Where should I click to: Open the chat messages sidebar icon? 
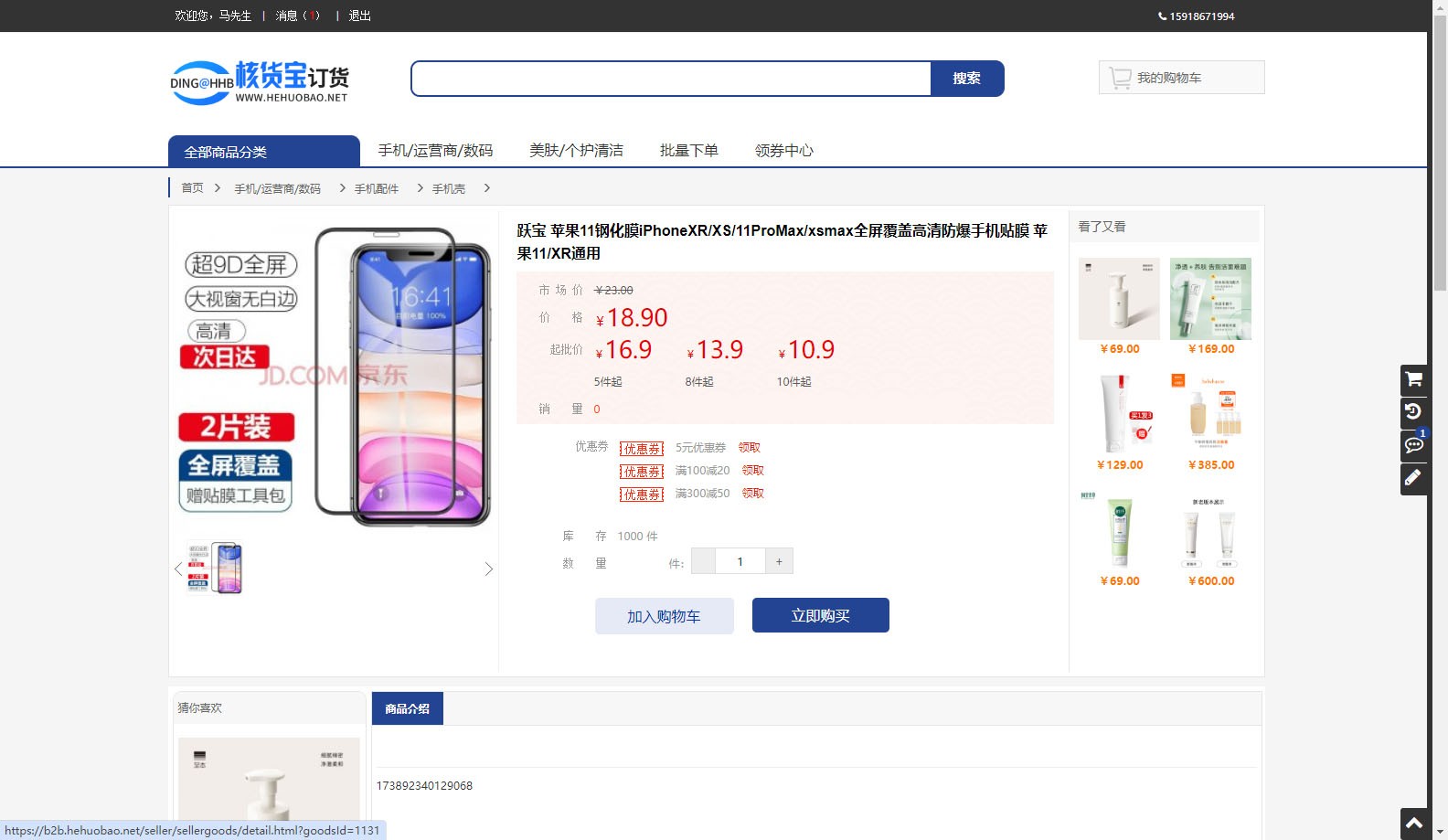point(1413,445)
